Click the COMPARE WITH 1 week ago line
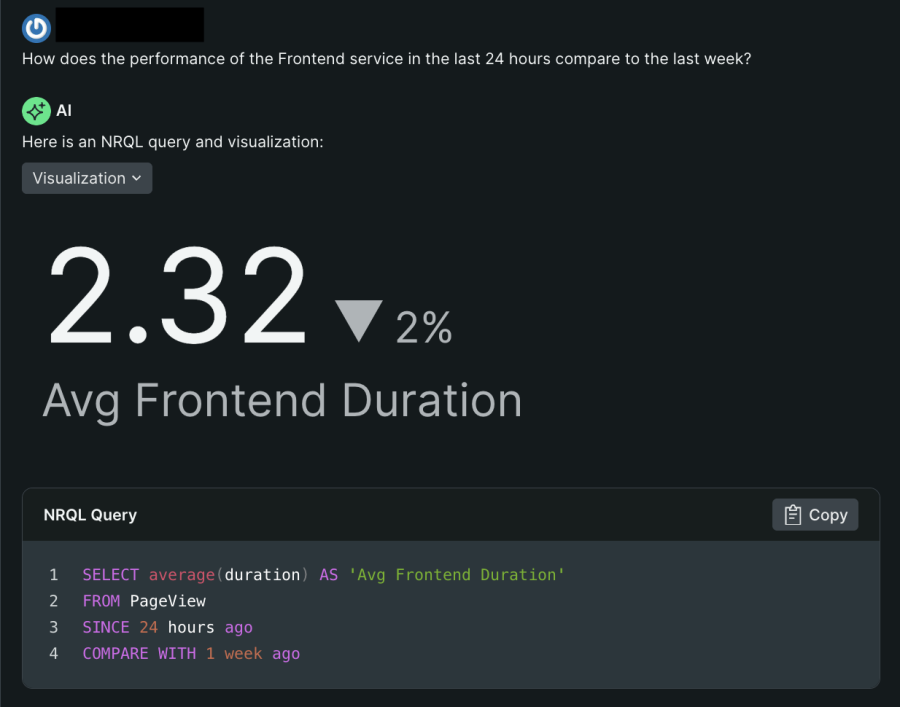The height and width of the screenshot is (707, 900). click(191, 653)
